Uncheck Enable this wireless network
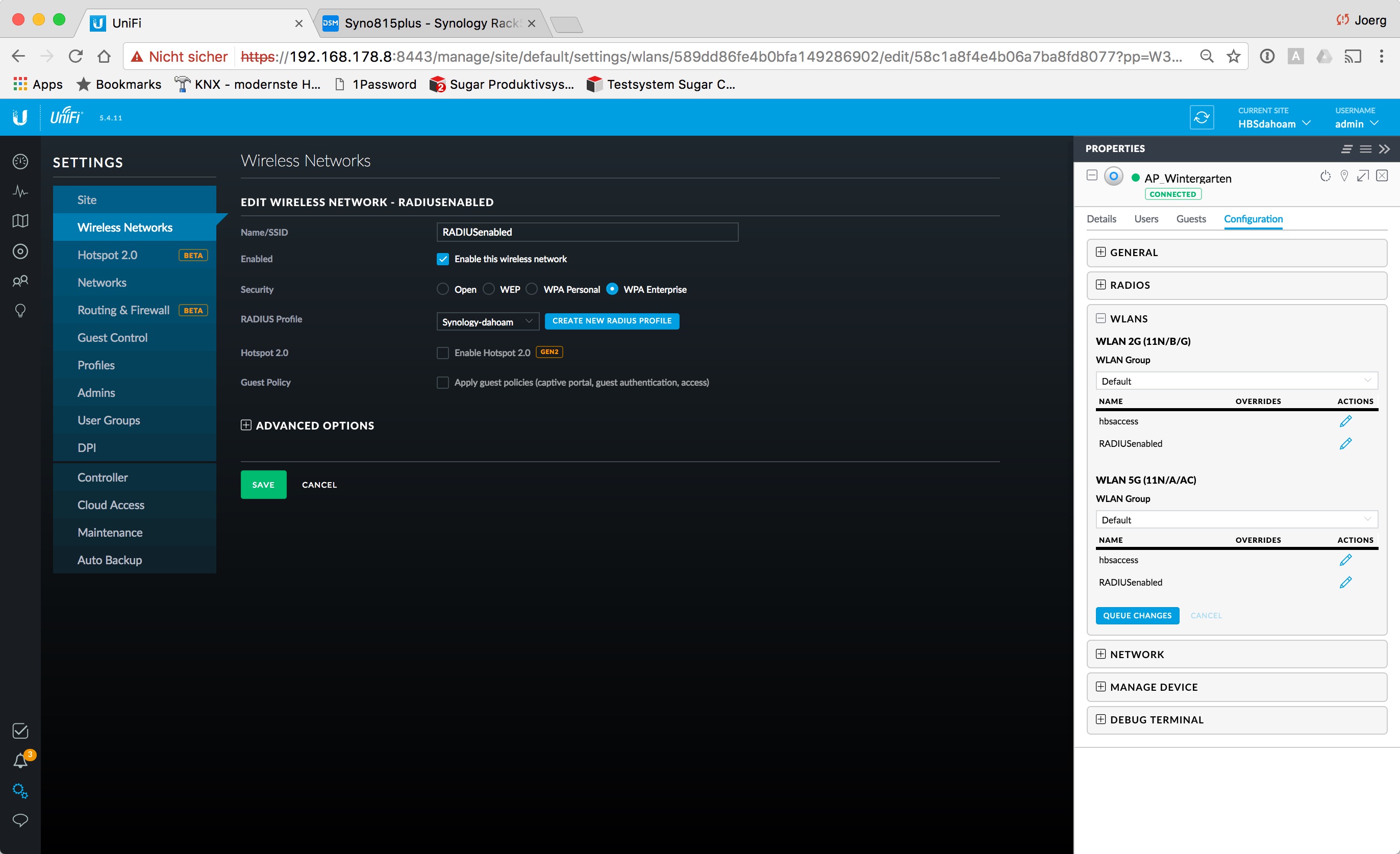Viewport: 1400px width, 854px height. [x=443, y=259]
